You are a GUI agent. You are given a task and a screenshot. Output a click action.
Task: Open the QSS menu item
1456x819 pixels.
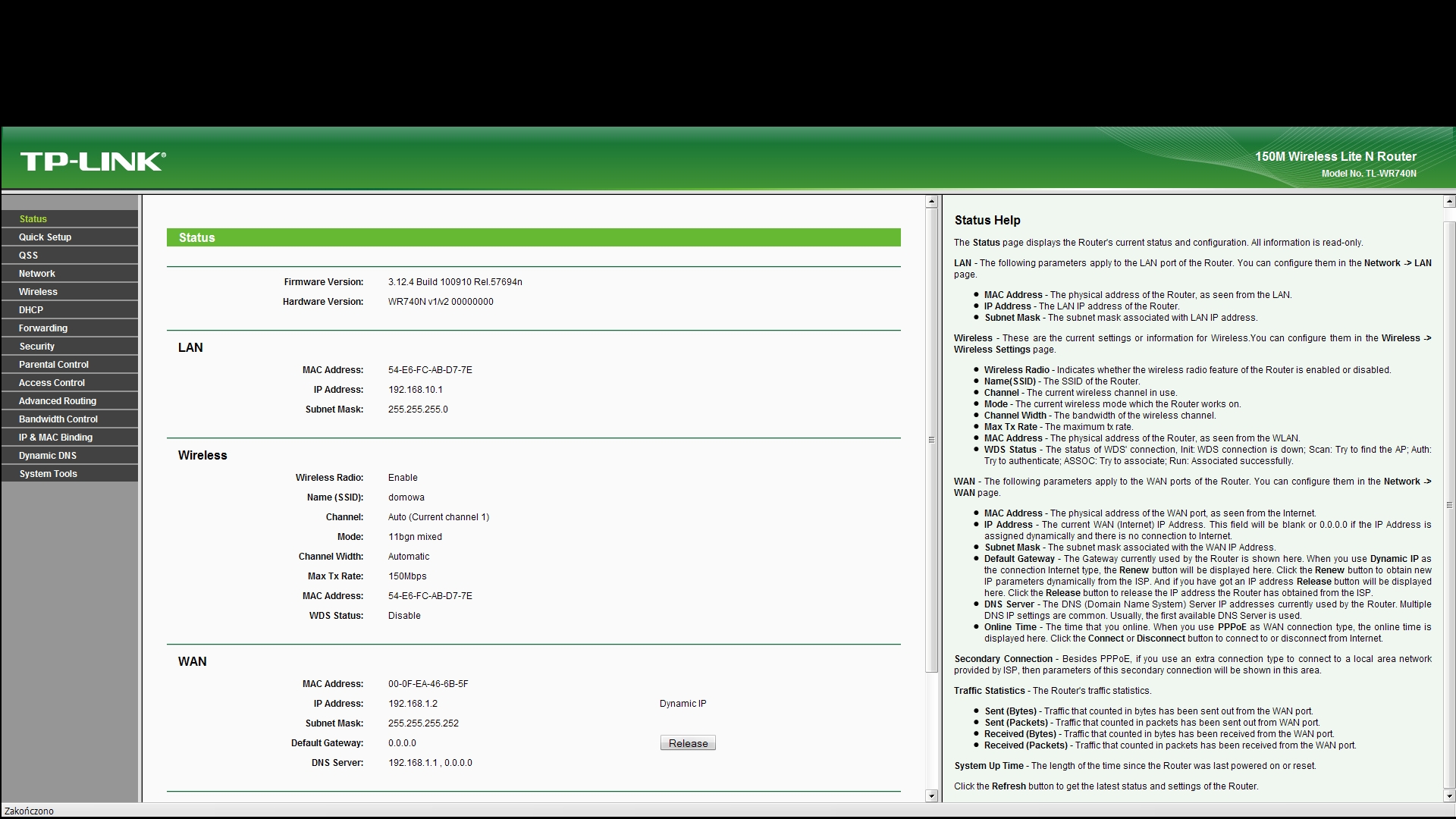tap(29, 256)
